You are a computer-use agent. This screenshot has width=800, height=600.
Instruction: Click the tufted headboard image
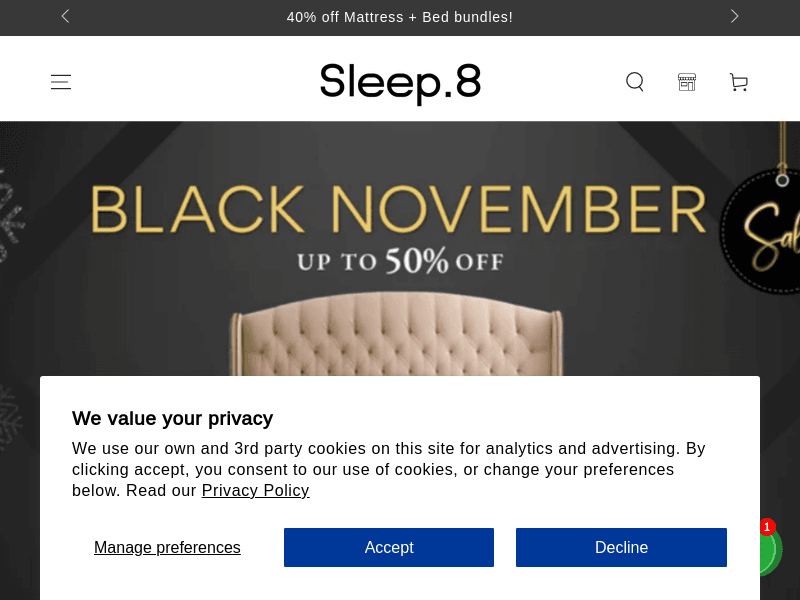(400, 340)
